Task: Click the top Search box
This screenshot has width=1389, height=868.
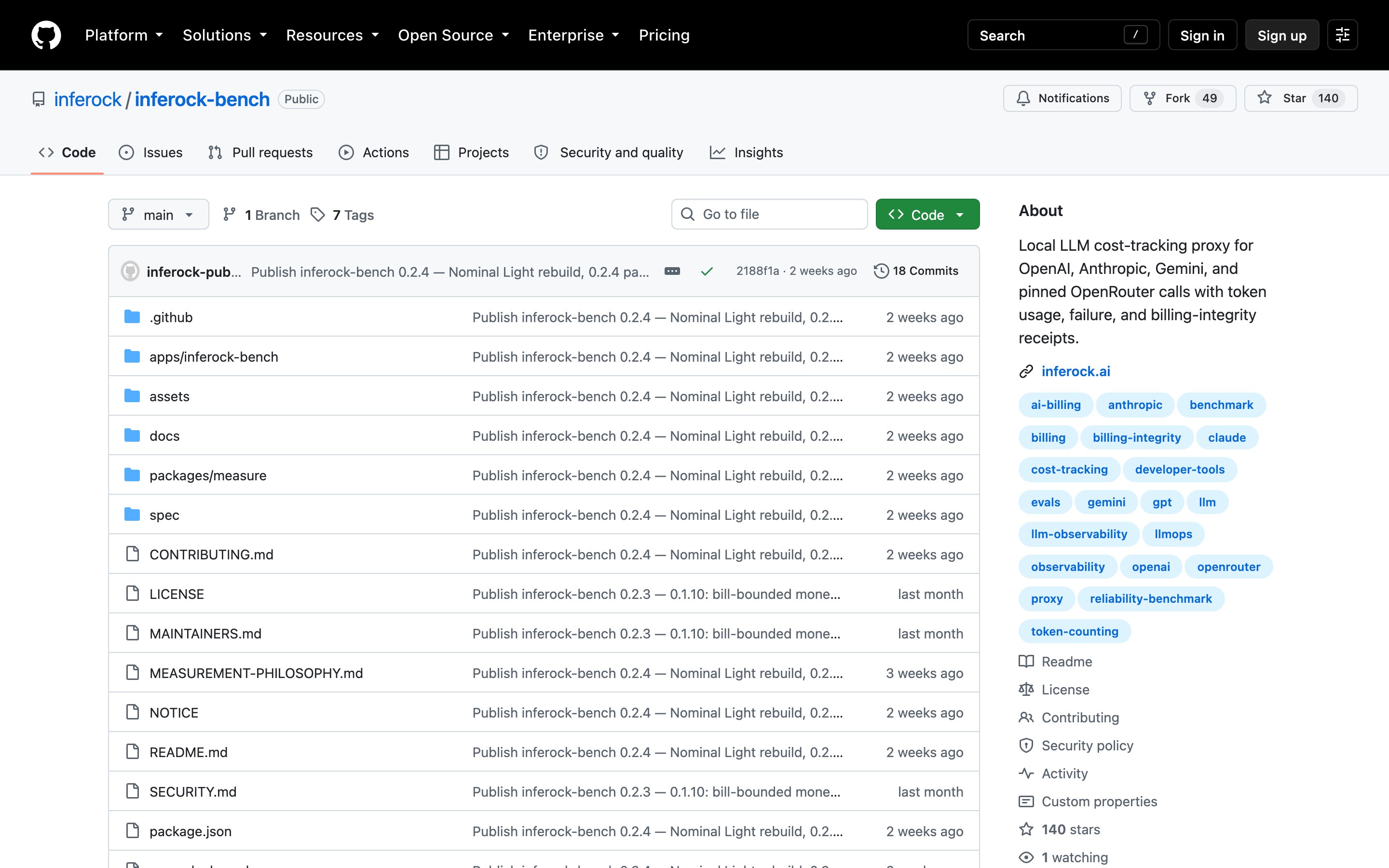Action: [1063, 35]
